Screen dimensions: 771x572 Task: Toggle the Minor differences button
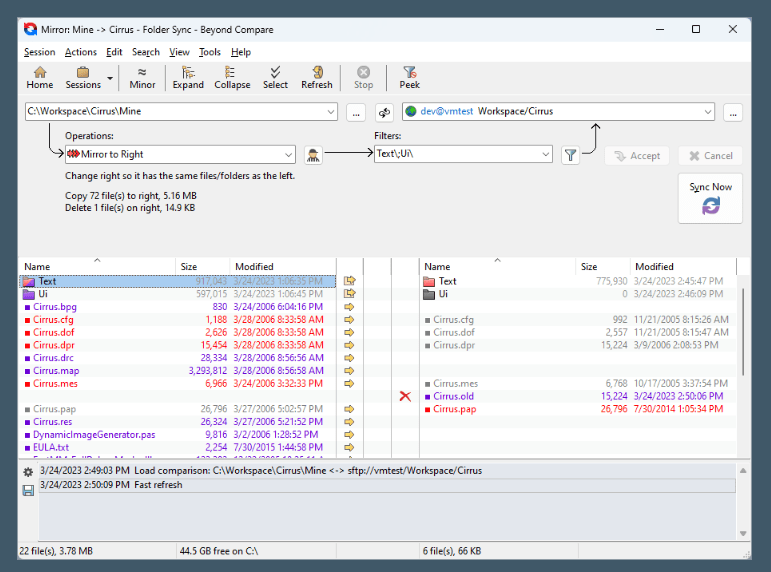click(x=143, y=78)
